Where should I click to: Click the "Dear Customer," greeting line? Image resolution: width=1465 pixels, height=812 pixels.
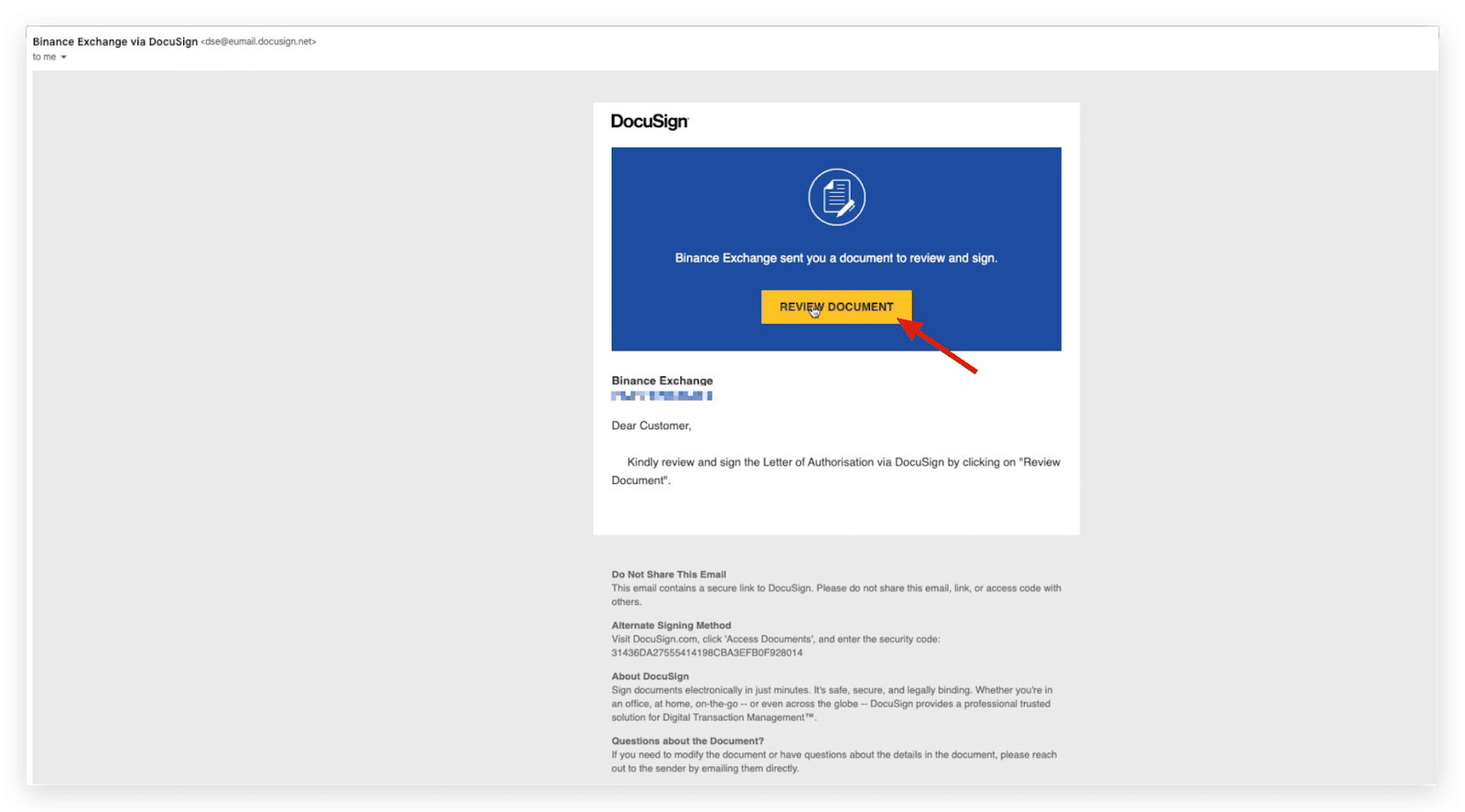coord(651,426)
